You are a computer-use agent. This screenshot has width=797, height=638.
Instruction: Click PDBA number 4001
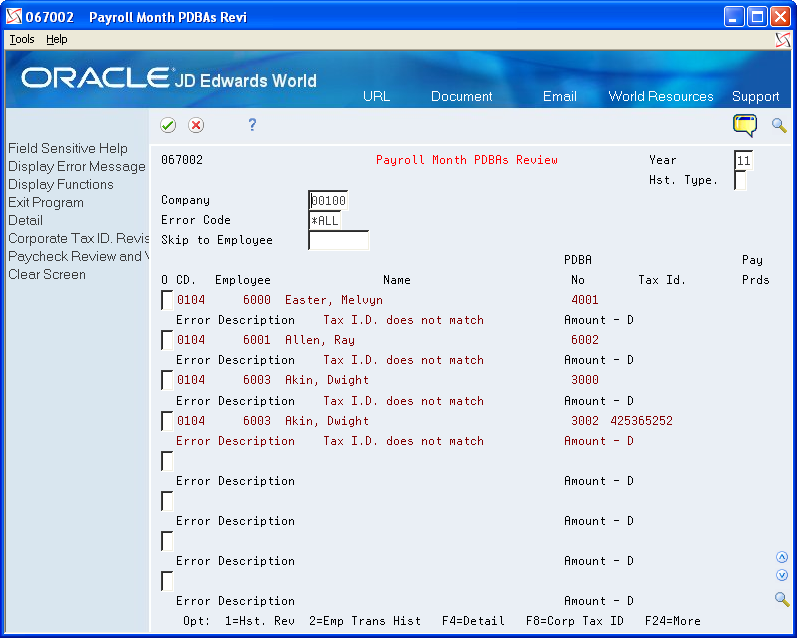point(585,300)
